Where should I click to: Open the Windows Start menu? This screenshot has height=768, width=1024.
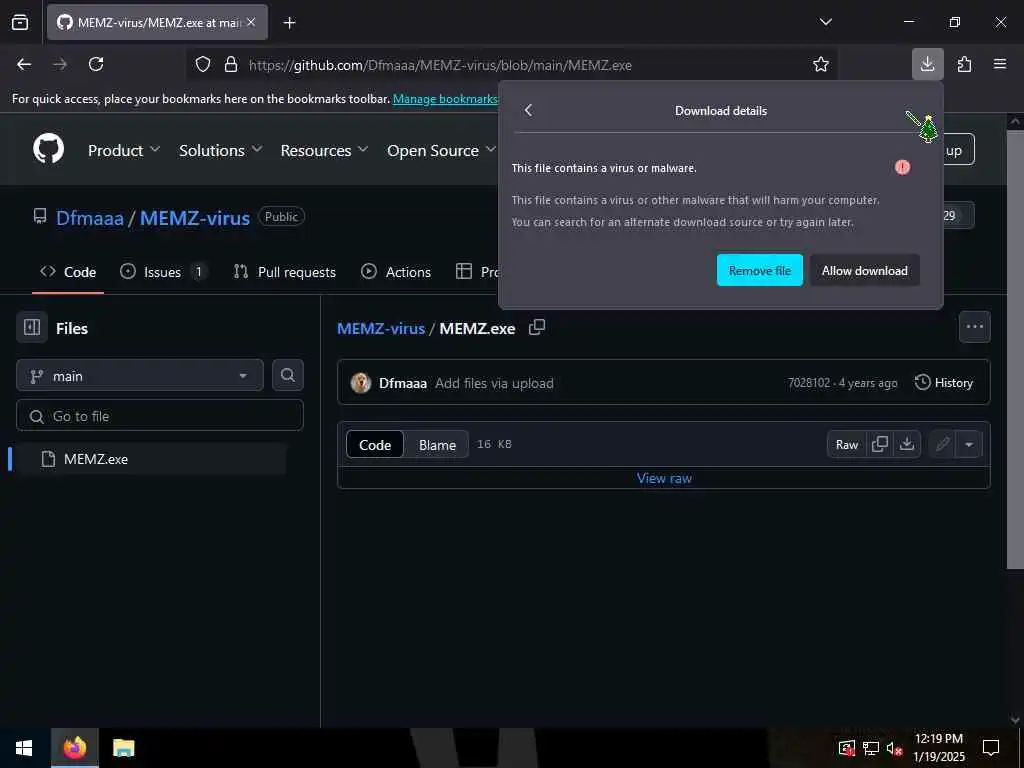click(x=24, y=748)
